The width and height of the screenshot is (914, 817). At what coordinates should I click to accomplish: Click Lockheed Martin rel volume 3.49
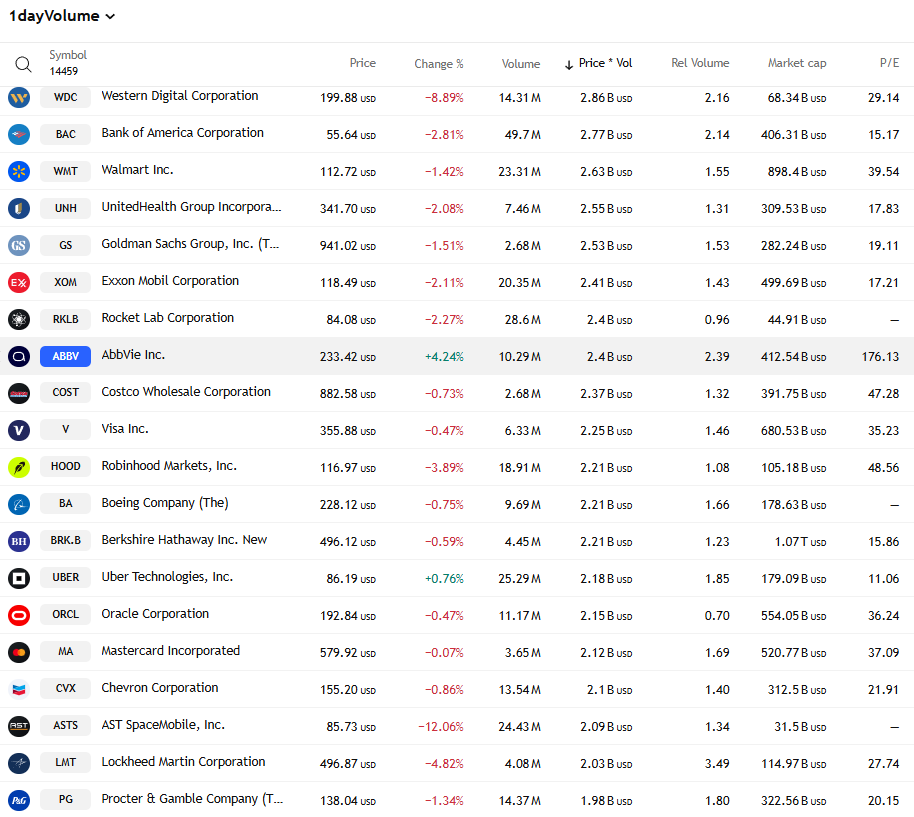coord(717,764)
